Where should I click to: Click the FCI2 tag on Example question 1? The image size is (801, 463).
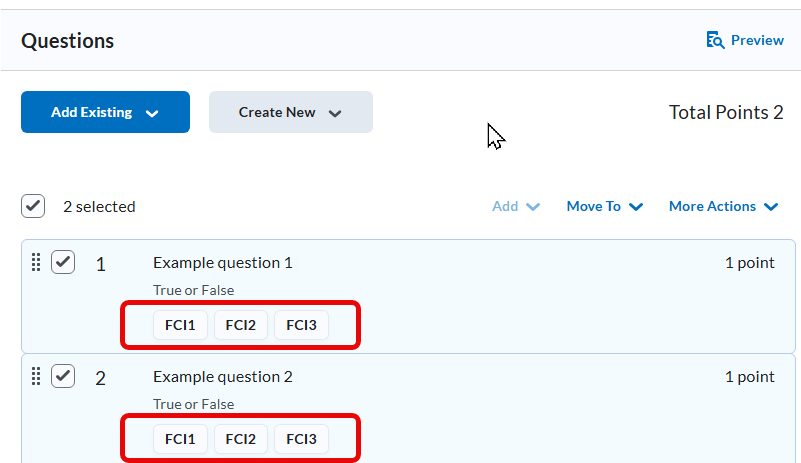pyautogui.click(x=241, y=325)
